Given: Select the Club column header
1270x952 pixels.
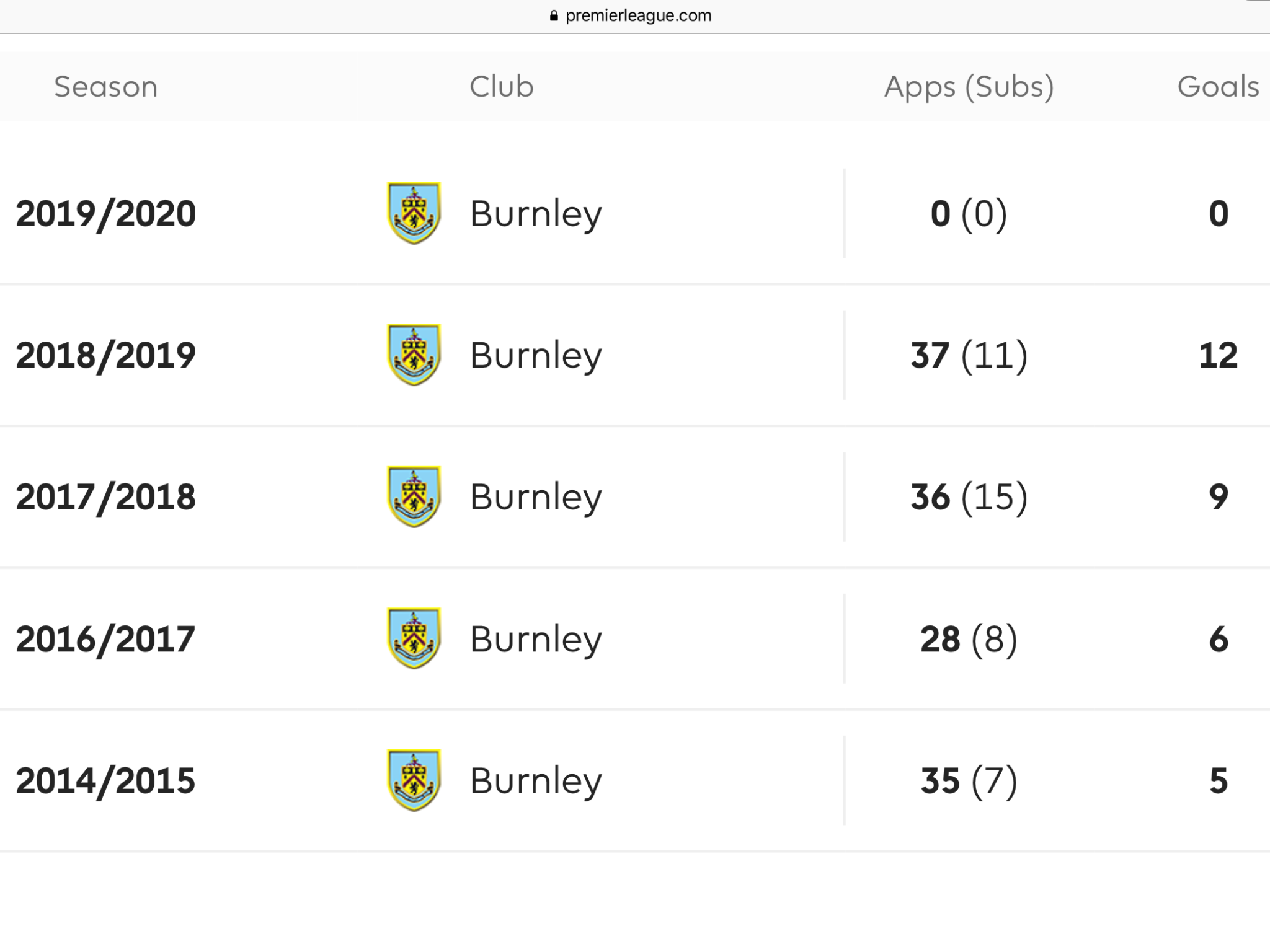Looking at the screenshot, I should 501,87.
